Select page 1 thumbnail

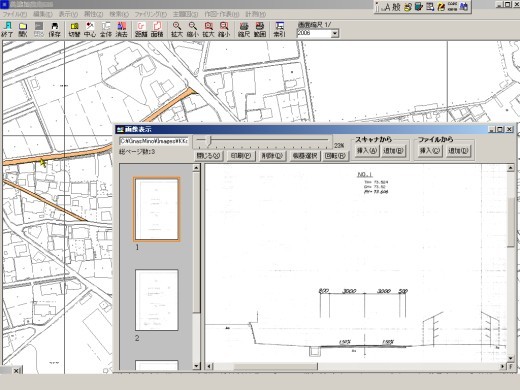pos(157,209)
